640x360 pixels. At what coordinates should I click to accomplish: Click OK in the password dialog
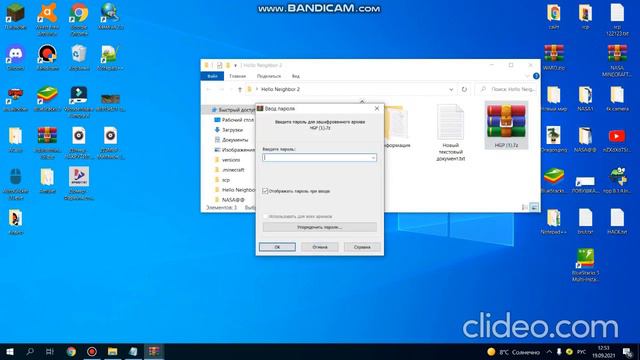click(x=277, y=247)
